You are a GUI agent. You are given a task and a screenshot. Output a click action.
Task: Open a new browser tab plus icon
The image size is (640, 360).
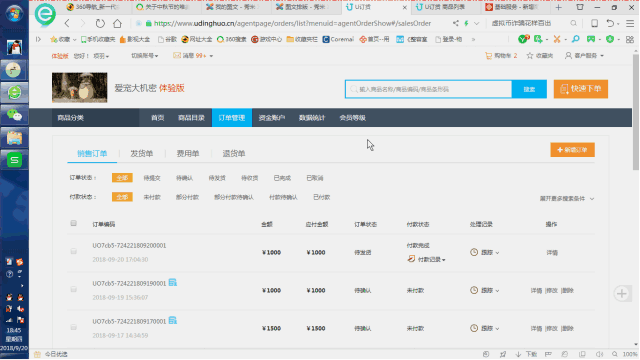coord(558,7)
